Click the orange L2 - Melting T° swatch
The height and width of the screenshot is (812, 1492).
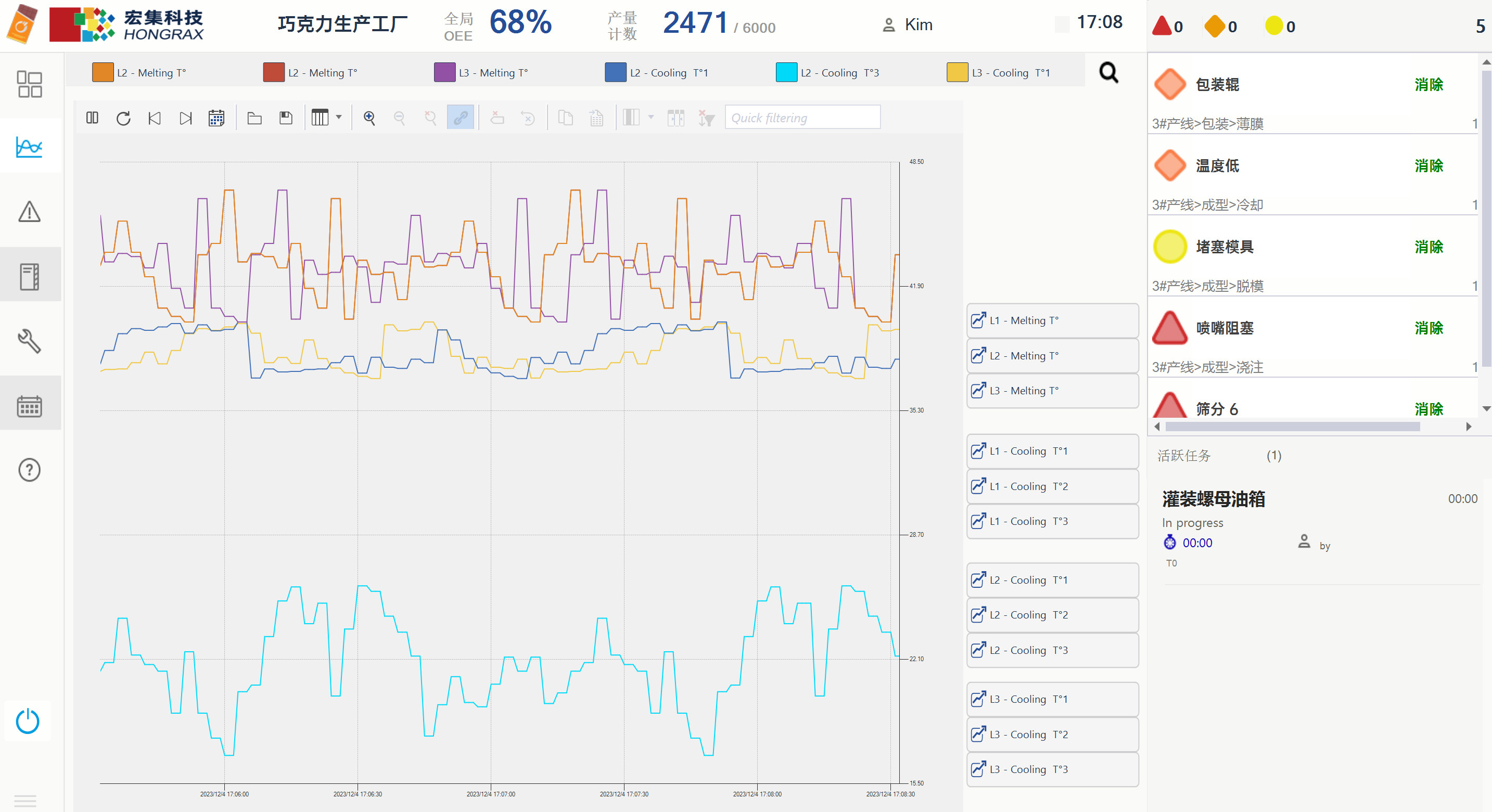[103, 72]
